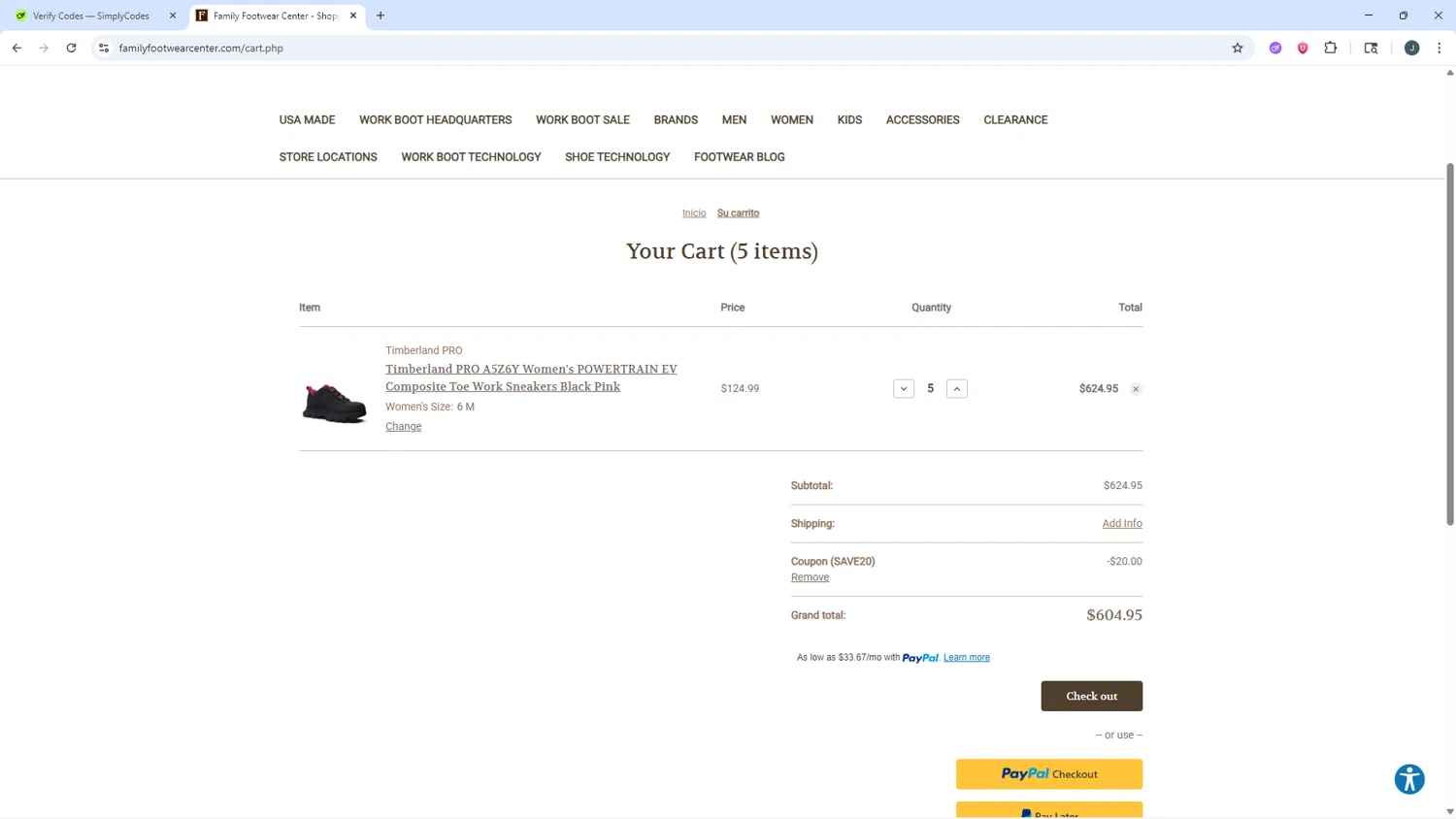Open the KIDS menu
Viewport: 1456px width, 819px height.
click(849, 120)
